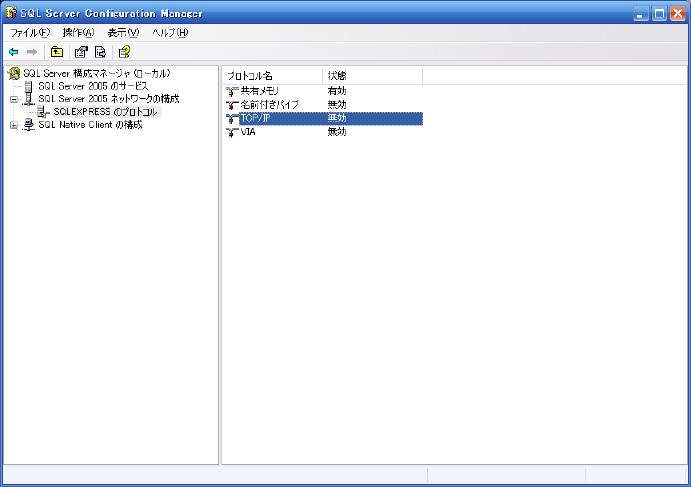691x487 pixels.
Task: Click the Forward arrow toolbar icon
Action: pos(32,52)
